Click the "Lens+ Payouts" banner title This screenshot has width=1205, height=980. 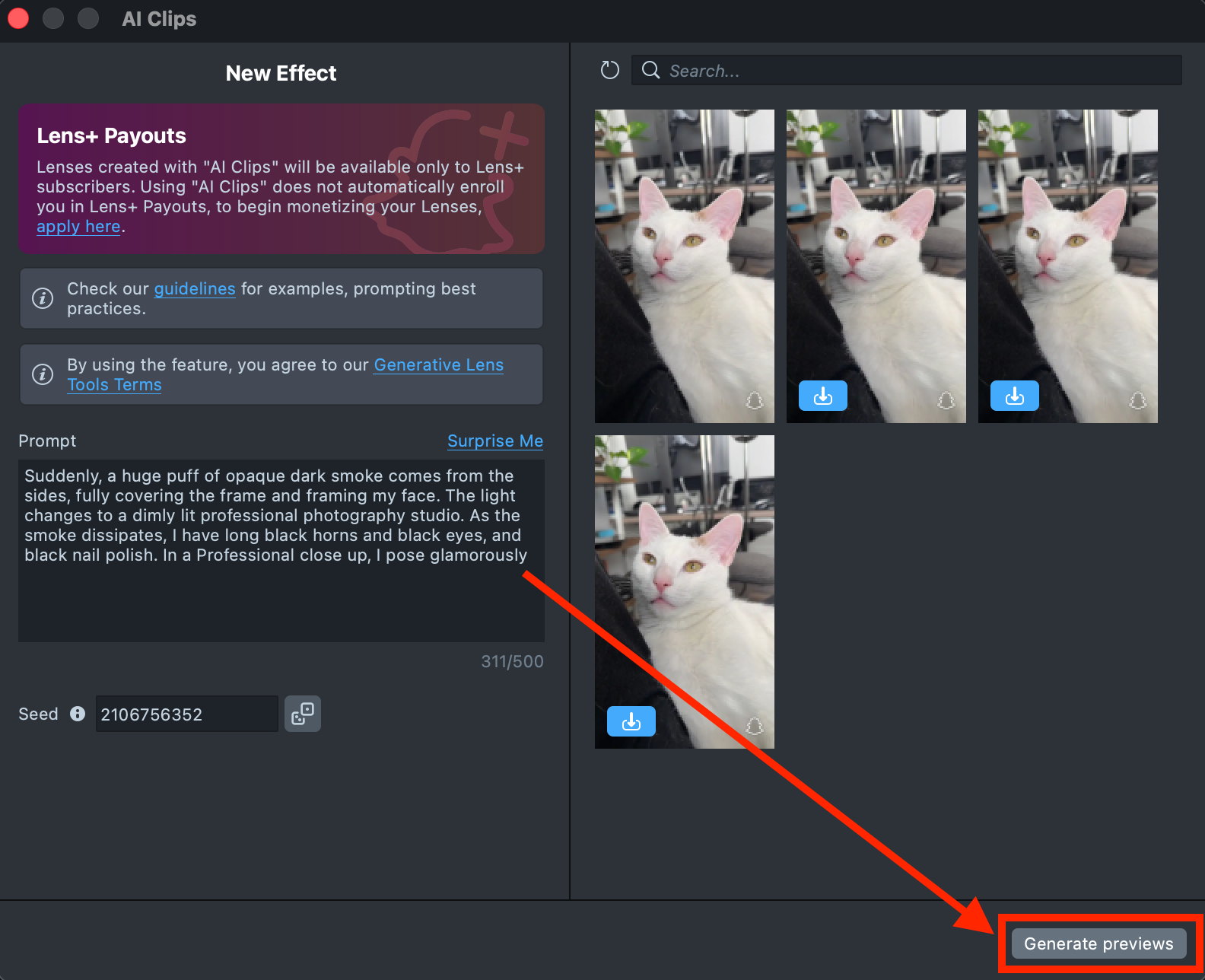112,135
